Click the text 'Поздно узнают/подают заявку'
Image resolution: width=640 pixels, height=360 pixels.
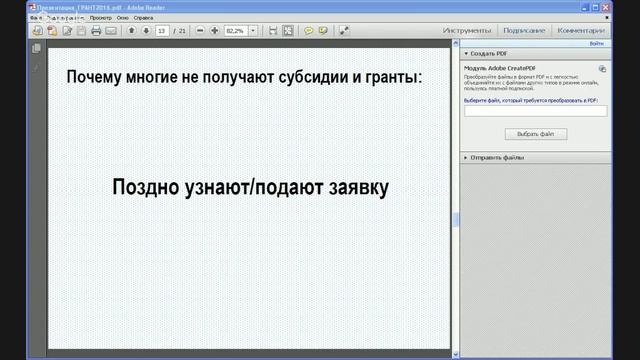click(250, 187)
